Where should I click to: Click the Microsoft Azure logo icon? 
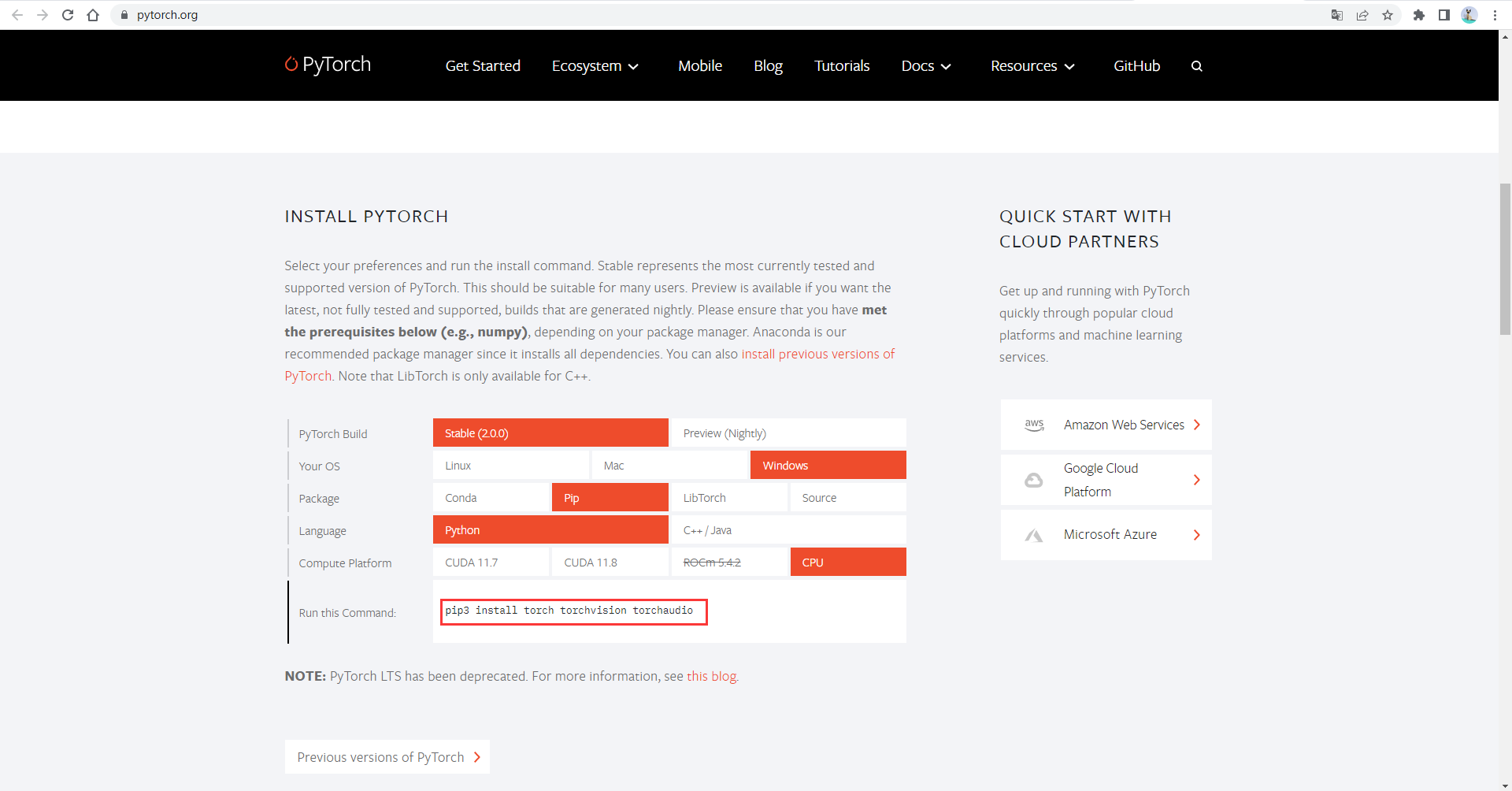pos(1034,535)
